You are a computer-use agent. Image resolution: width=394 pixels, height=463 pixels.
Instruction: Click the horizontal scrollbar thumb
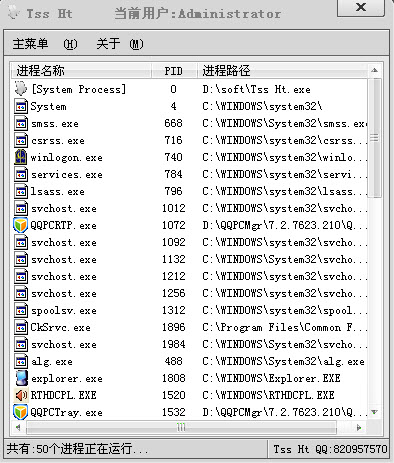point(181,427)
